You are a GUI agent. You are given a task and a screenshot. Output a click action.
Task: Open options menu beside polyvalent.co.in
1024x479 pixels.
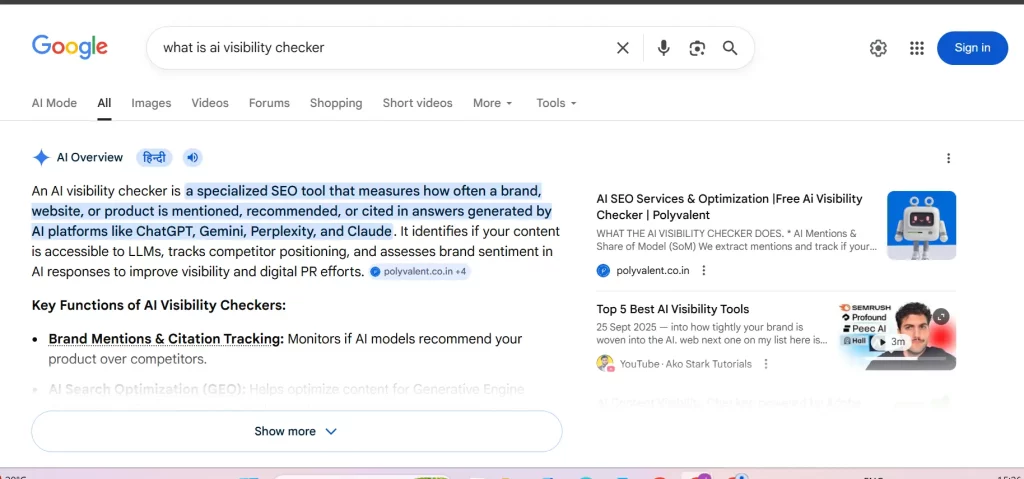point(703,271)
